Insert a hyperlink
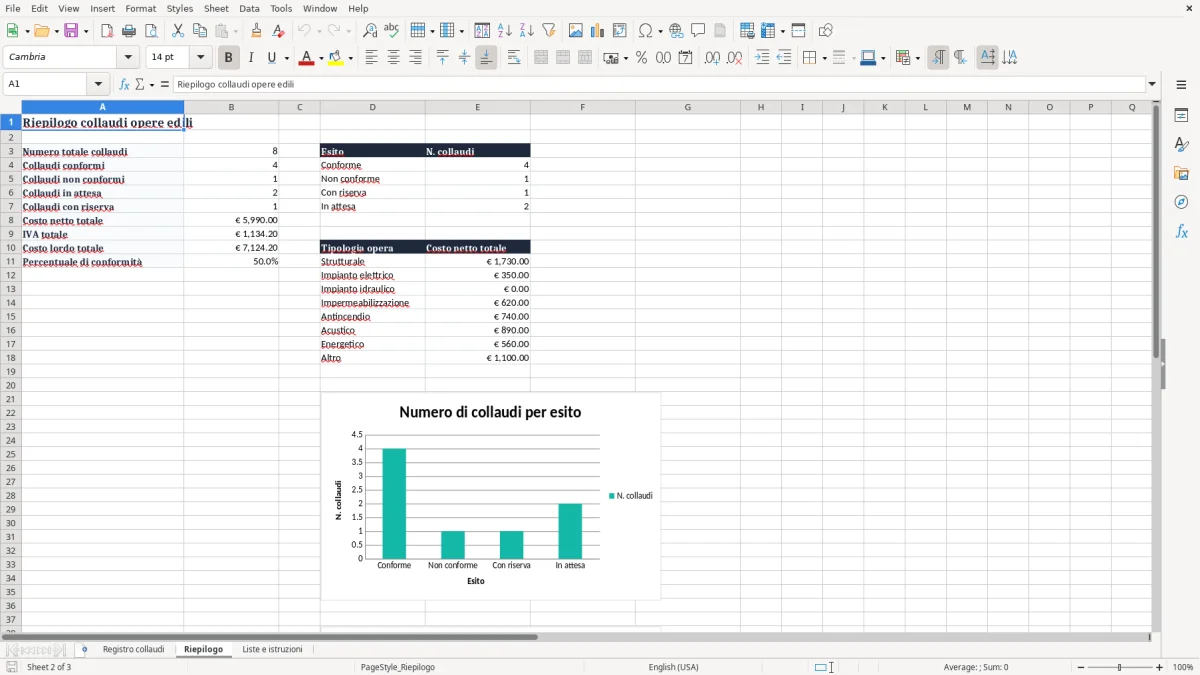The width and height of the screenshot is (1200, 675). click(x=676, y=31)
